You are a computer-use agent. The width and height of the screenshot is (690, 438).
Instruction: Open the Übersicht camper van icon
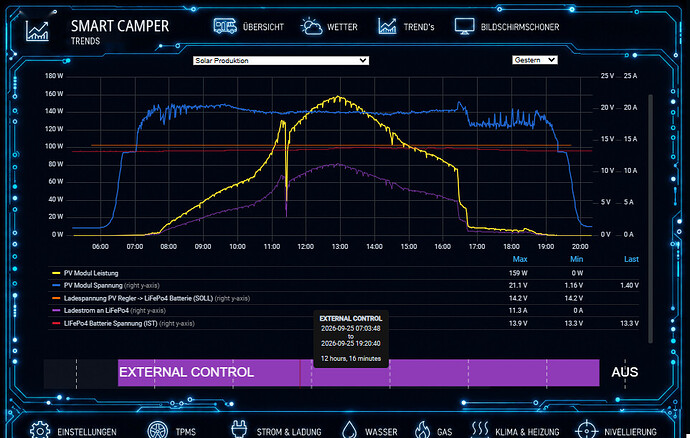coord(225,26)
